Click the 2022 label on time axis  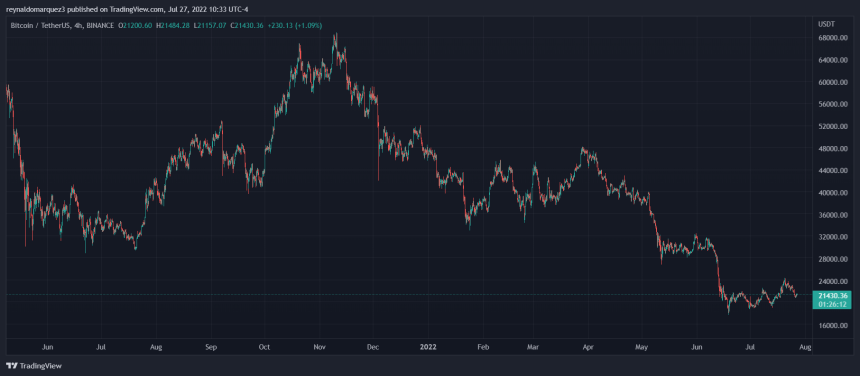point(428,347)
